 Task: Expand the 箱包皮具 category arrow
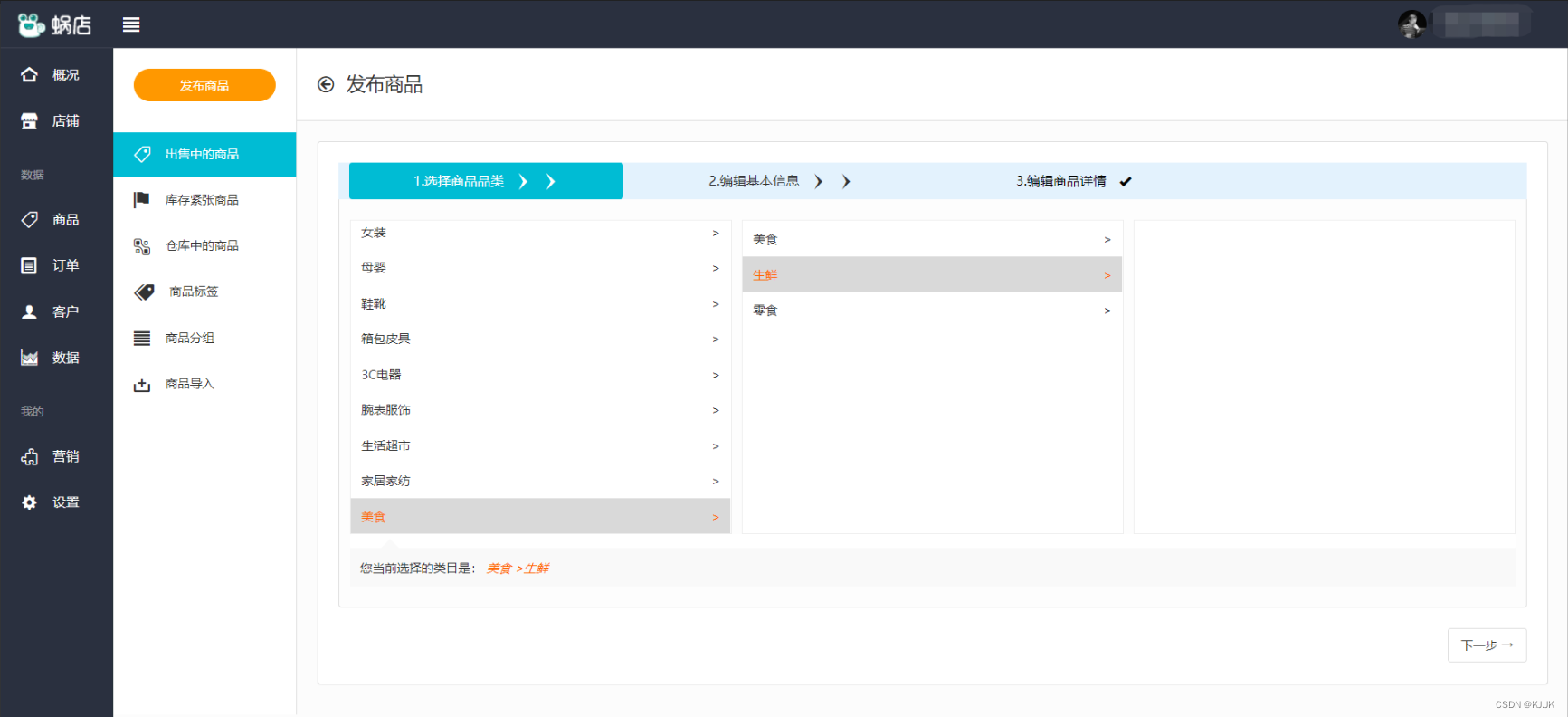(716, 339)
